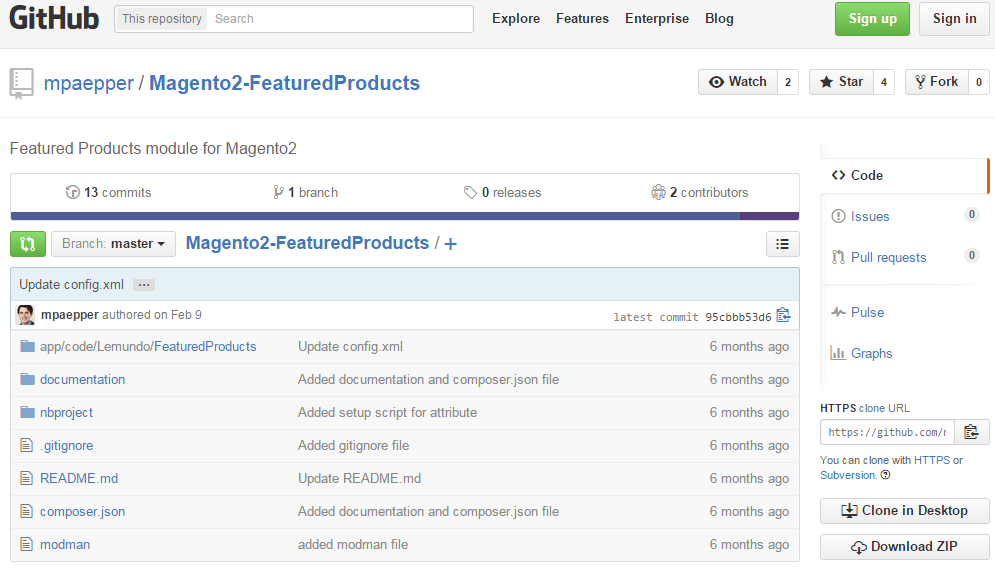Image resolution: width=995 pixels, height=569 pixels.
Task: Click the Watch button
Action: point(738,82)
